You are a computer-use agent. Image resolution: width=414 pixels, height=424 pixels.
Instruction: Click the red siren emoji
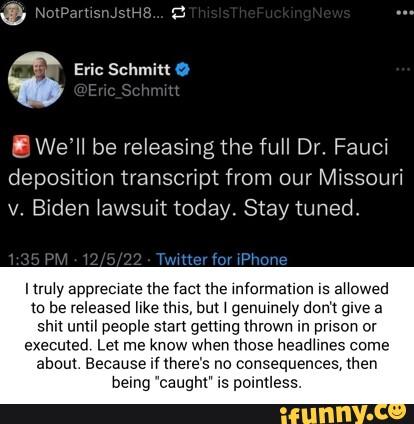tap(21, 146)
